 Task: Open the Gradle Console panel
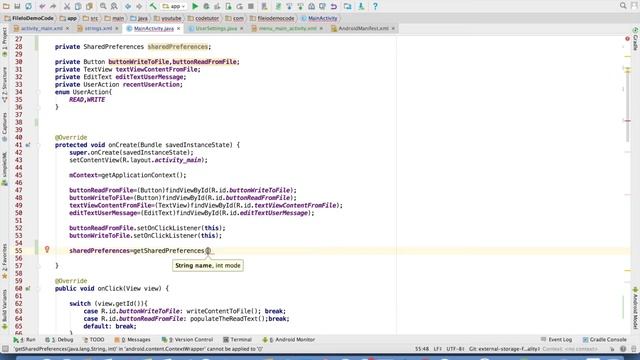click(x=605, y=340)
